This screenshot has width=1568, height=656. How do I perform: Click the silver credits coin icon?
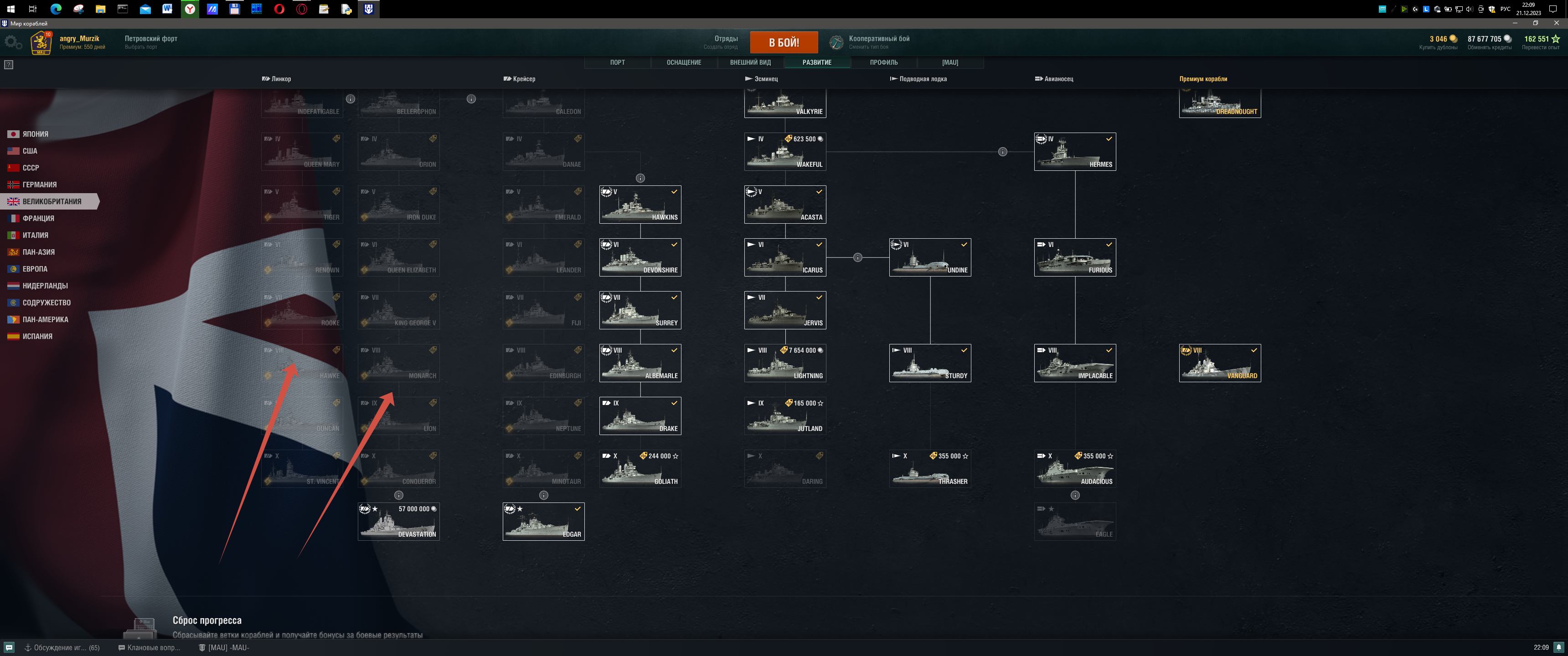click(1507, 39)
